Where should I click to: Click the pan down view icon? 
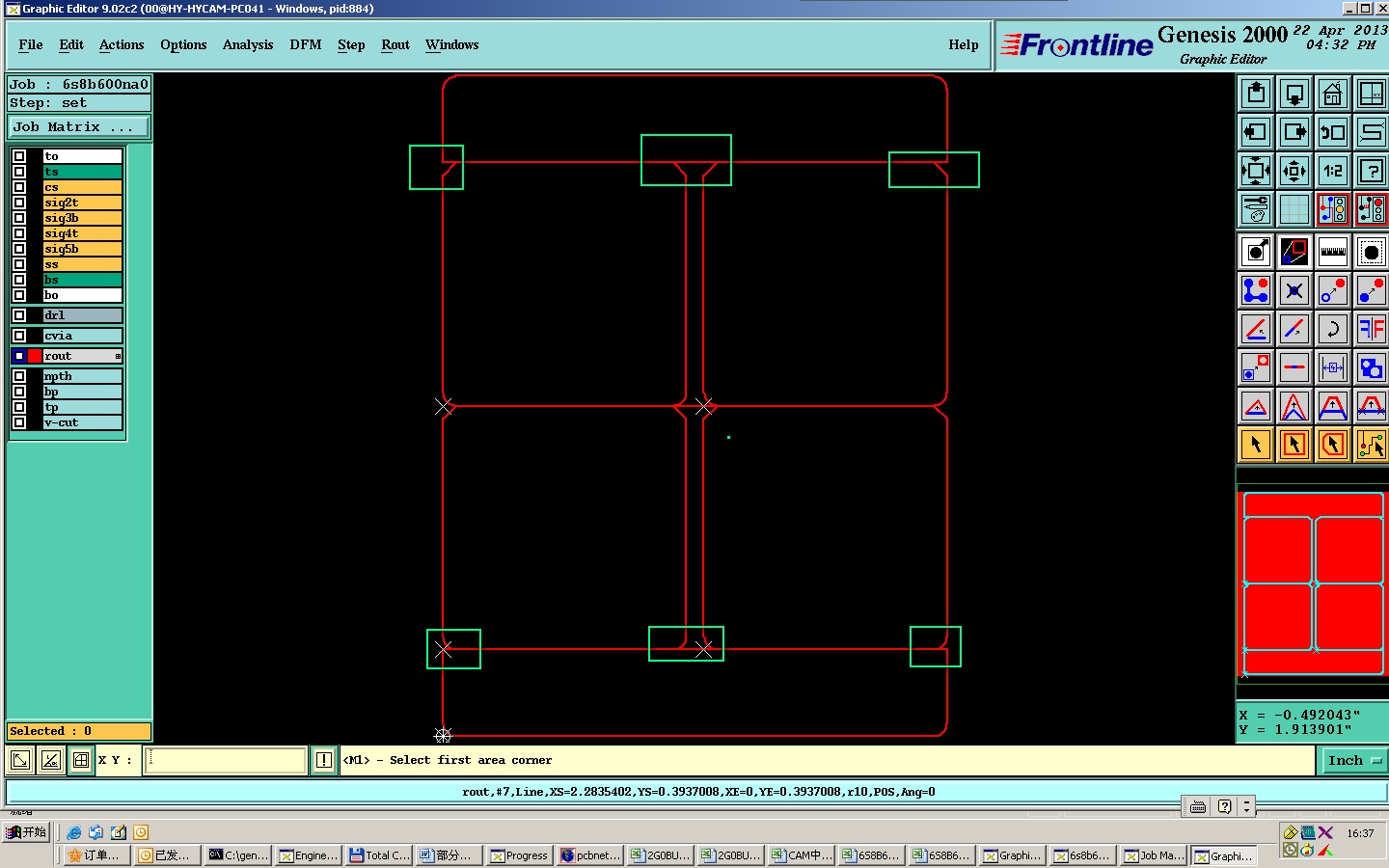click(1294, 94)
